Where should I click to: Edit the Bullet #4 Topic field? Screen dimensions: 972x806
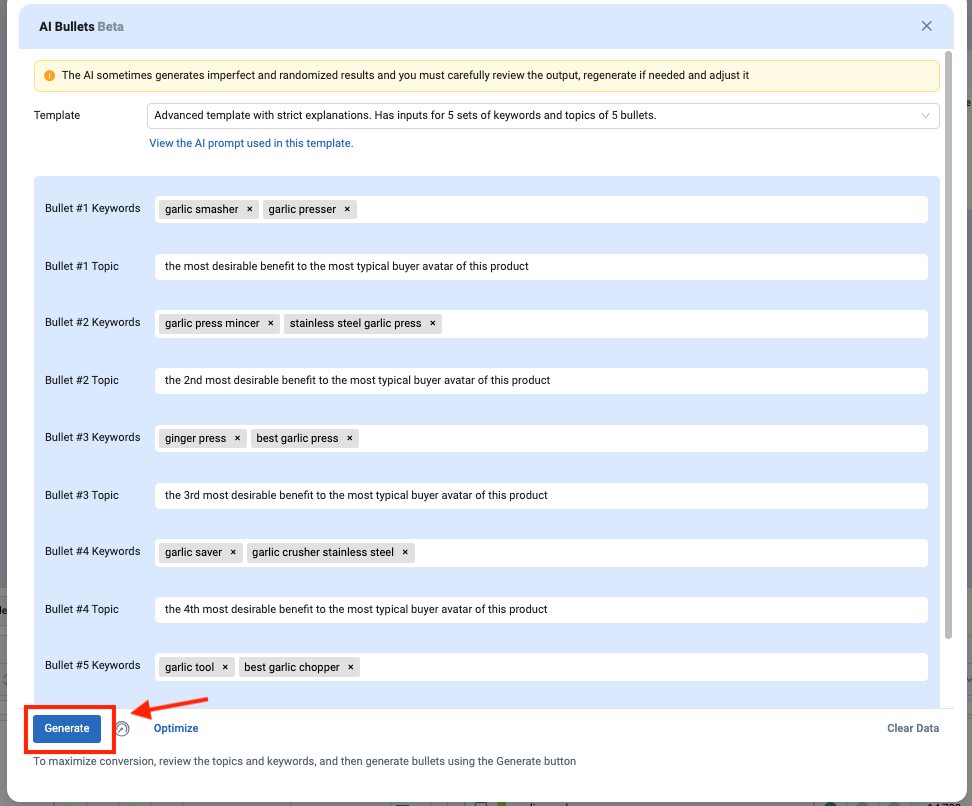pyautogui.click(x=541, y=609)
